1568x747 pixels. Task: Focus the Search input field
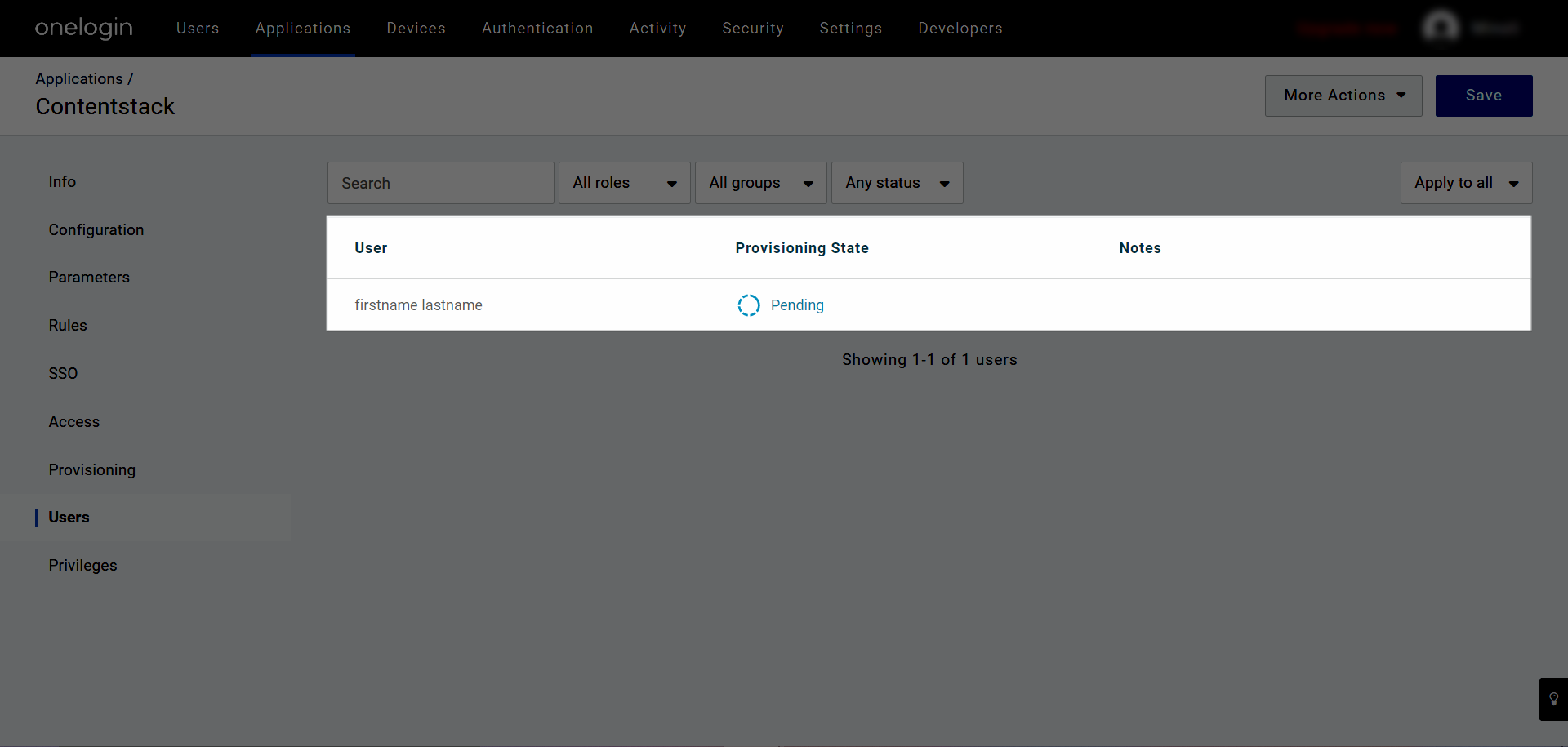pos(441,183)
